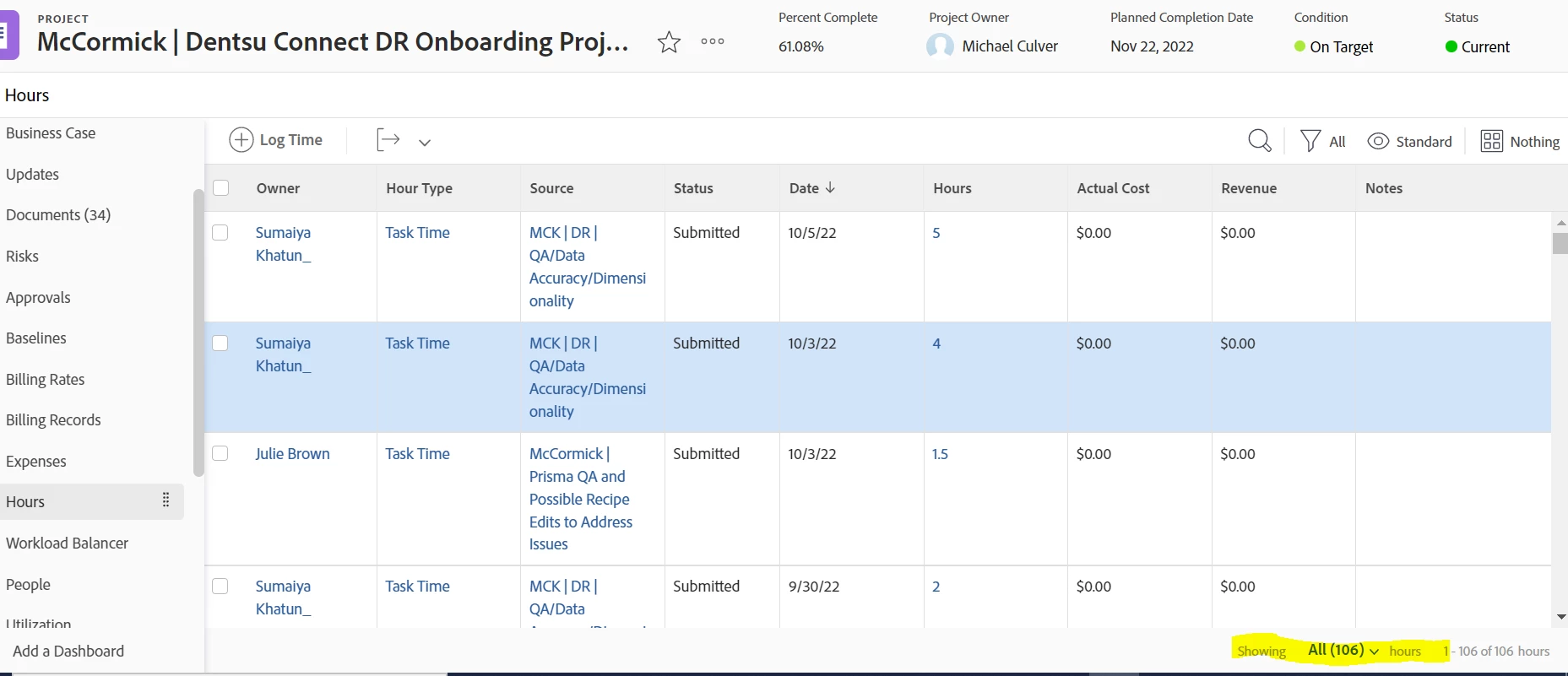Screen dimensions: 1568x676
Task: Open Task Time link in Julie Brown row
Action: point(417,453)
